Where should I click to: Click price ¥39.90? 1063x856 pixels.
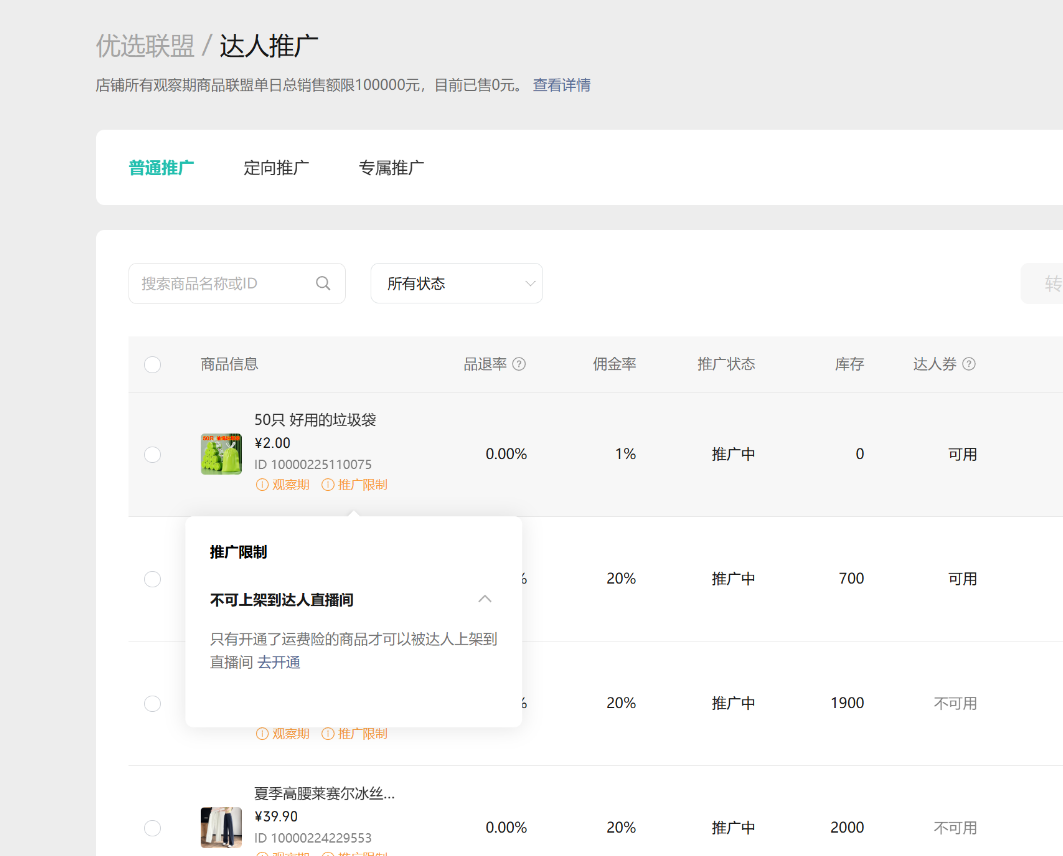pyautogui.click(x=276, y=816)
